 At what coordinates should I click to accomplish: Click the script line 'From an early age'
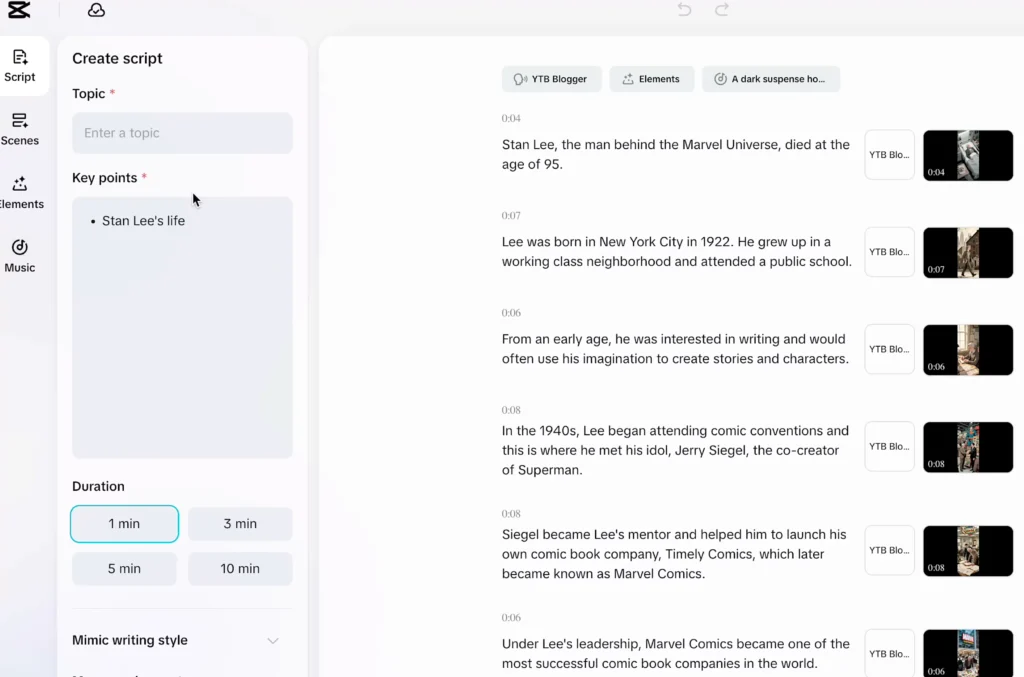pos(675,349)
